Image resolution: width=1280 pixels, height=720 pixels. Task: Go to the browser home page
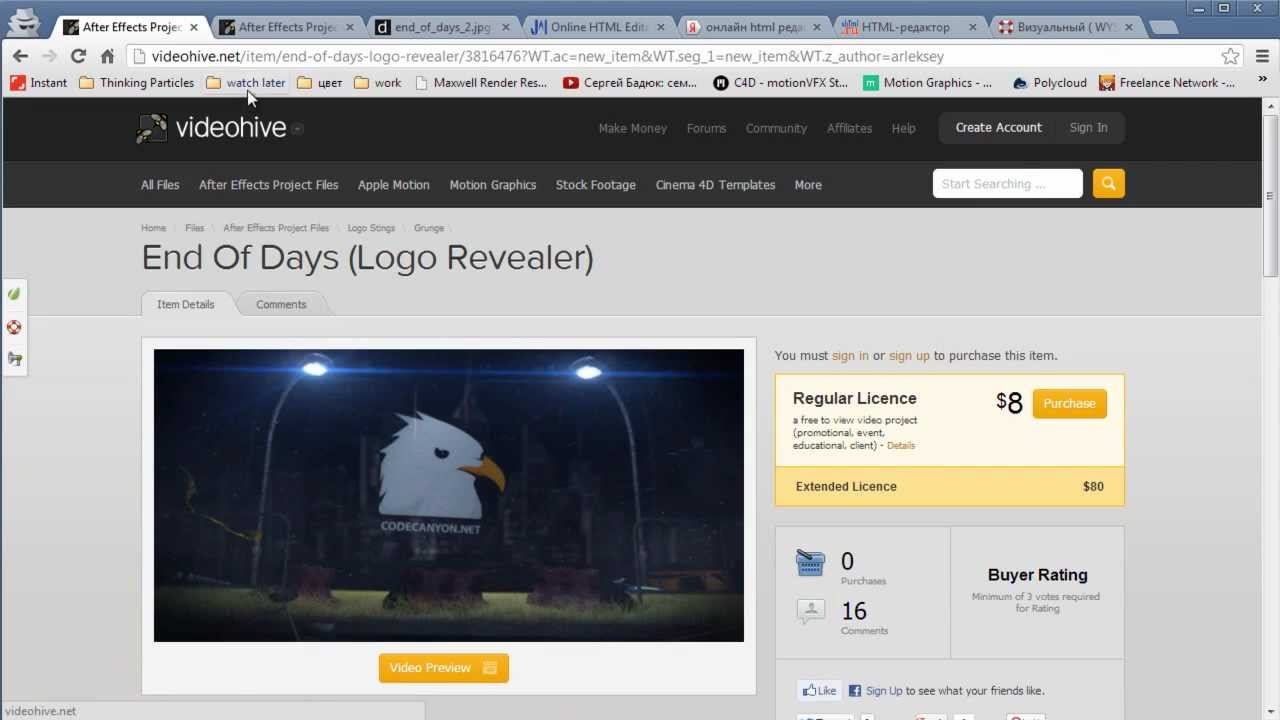click(107, 56)
